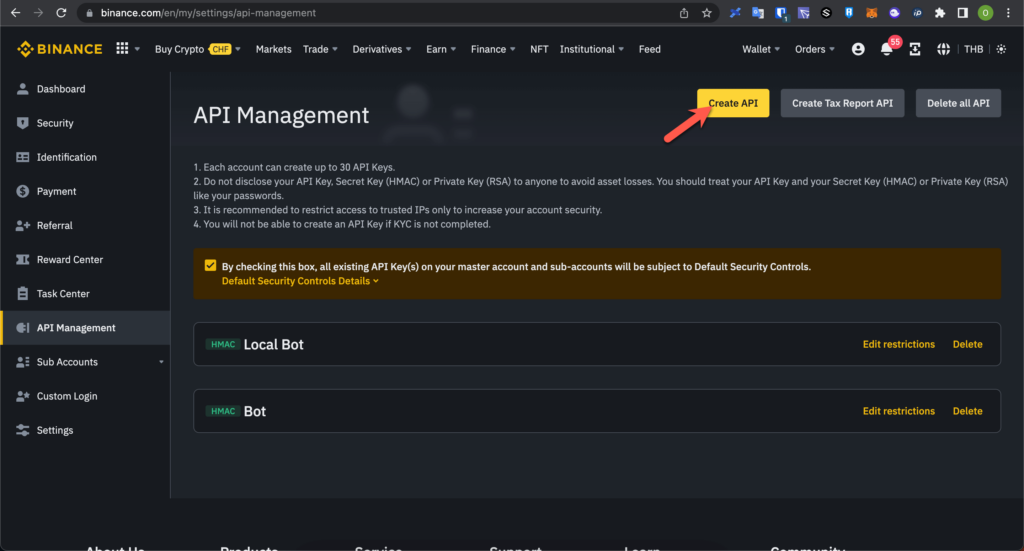Image resolution: width=1024 pixels, height=551 pixels.
Task: Open the Feed menu item
Action: [x=649, y=49]
